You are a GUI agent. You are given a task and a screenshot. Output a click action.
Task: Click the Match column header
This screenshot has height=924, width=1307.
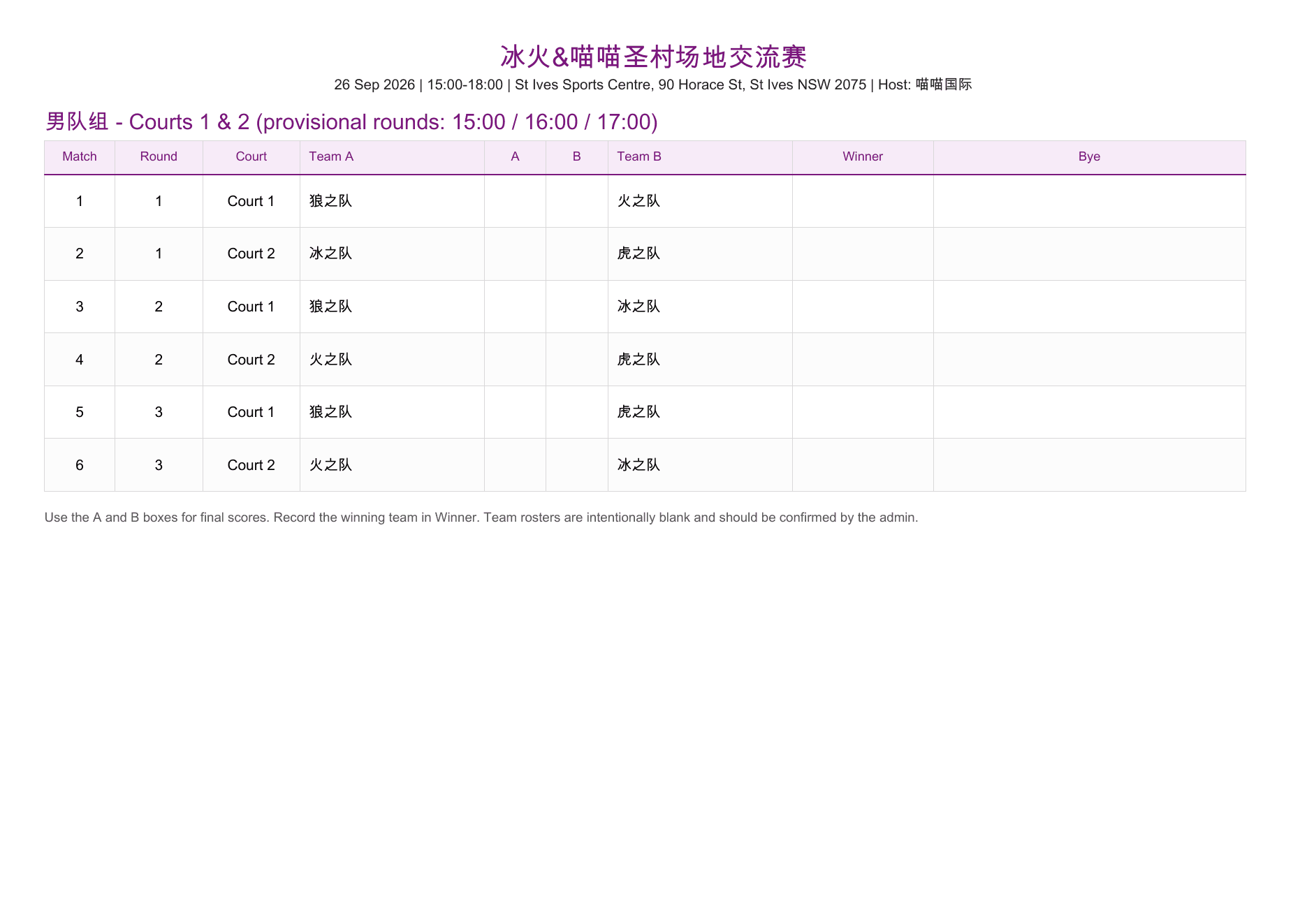[80, 156]
